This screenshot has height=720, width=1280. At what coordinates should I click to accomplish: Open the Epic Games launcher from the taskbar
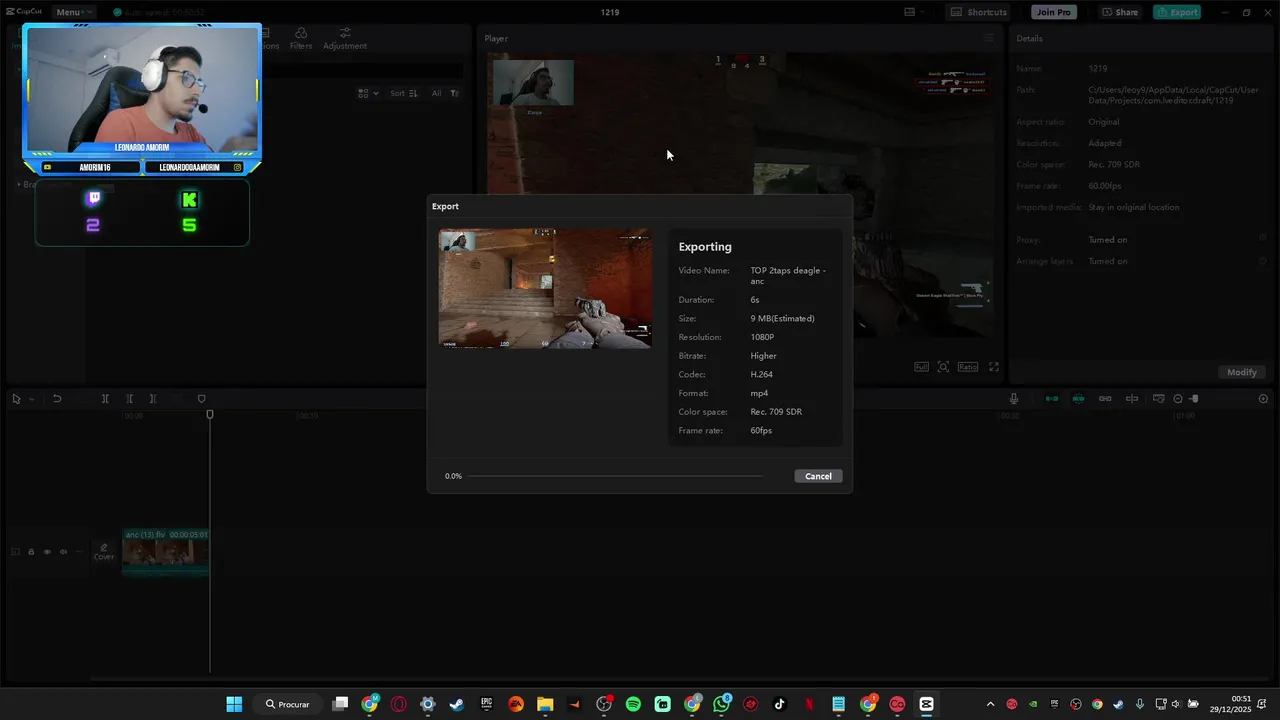[486, 704]
